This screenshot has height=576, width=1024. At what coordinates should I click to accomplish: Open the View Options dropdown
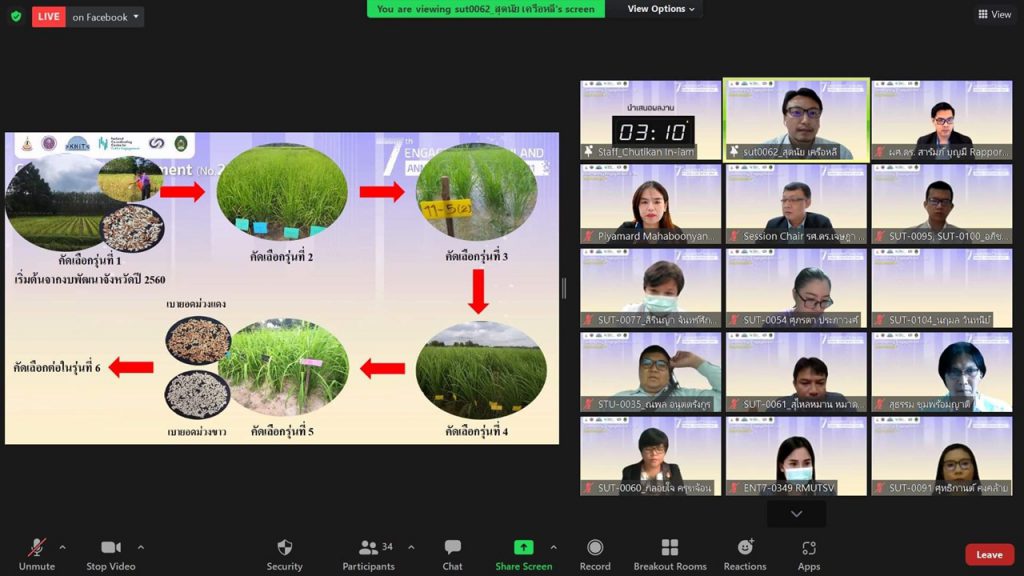pos(660,8)
